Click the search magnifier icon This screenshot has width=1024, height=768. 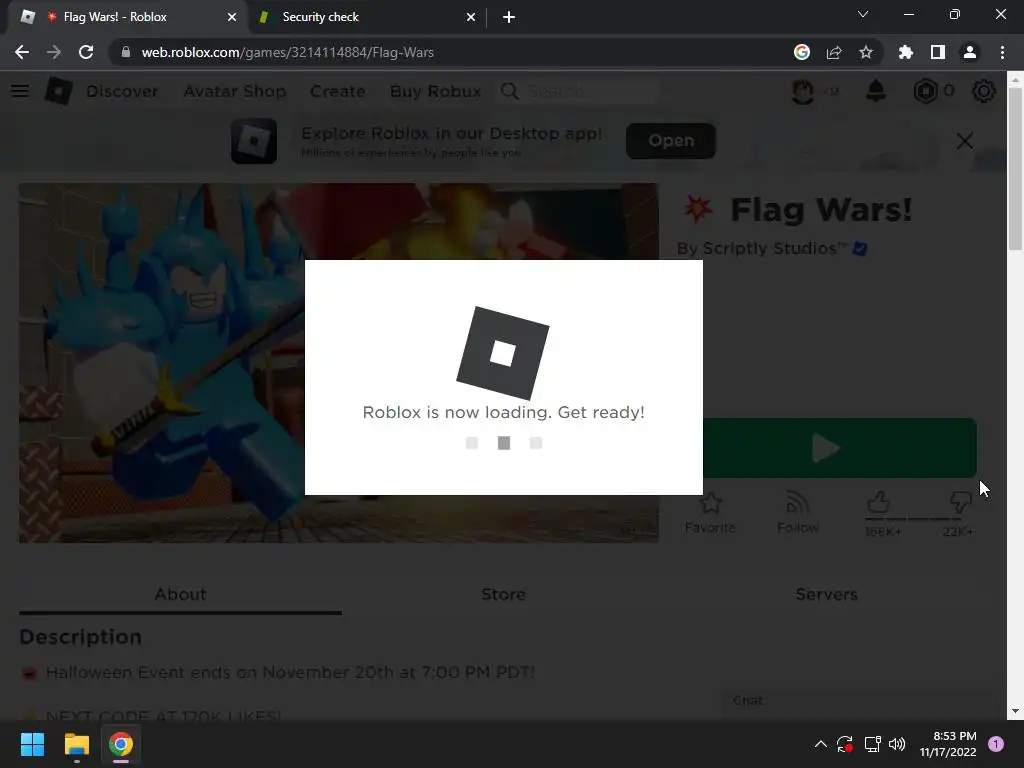pos(509,91)
